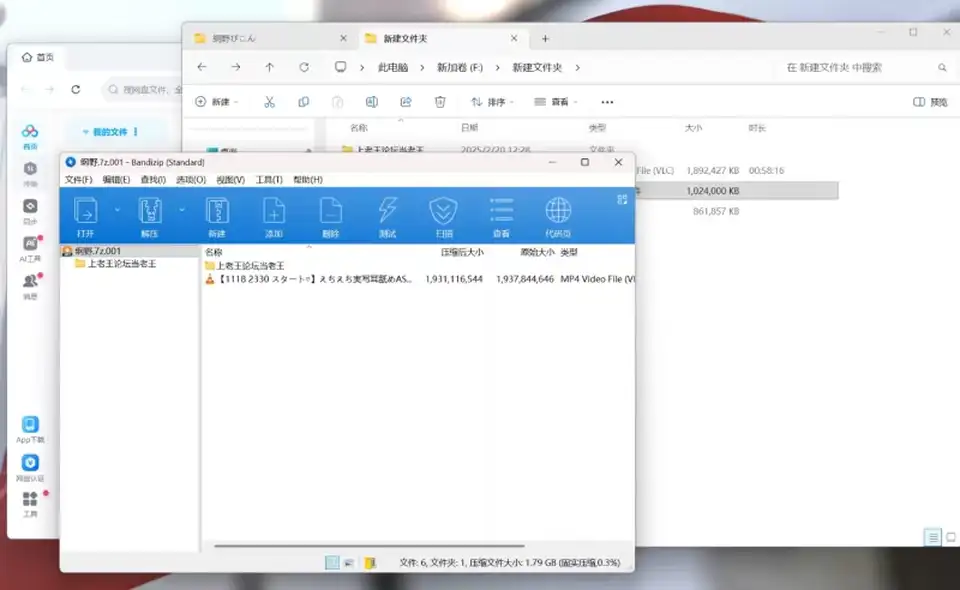Toggle the 预览 preview pane in Explorer
960x590 pixels.
coord(931,102)
